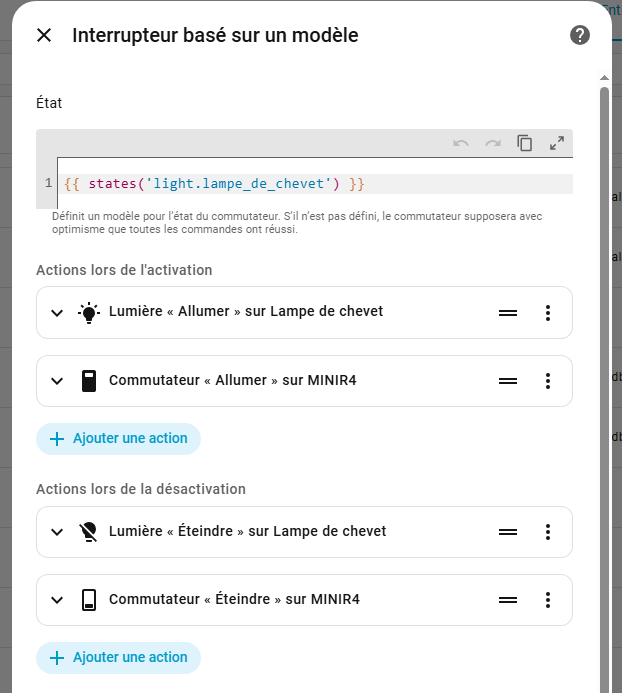Click inside the state template code field
This screenshot has width=622, height=693.
300,184
